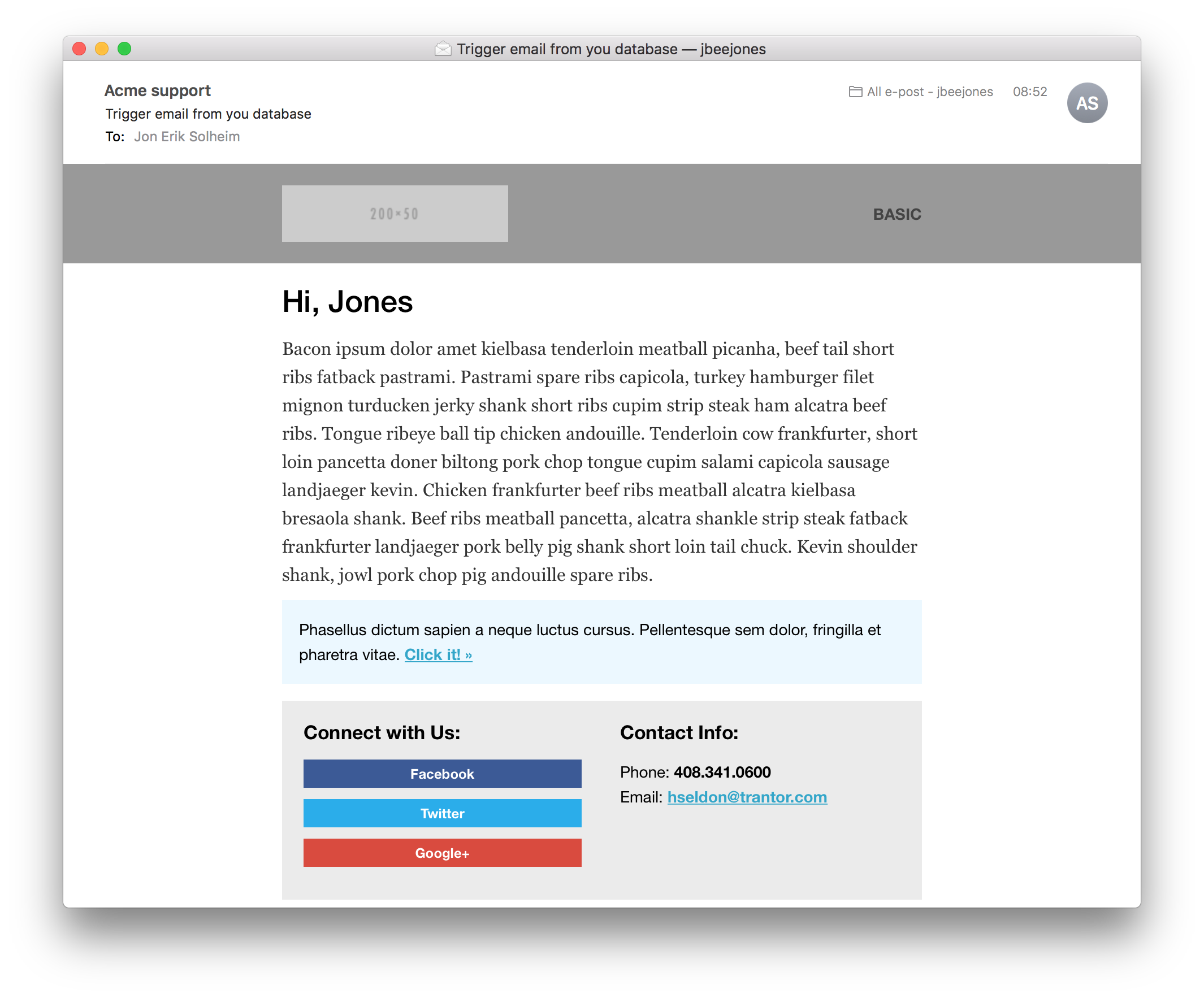Click the Twitter social media button
The image size is (1204, 998).
pos(441,813)
